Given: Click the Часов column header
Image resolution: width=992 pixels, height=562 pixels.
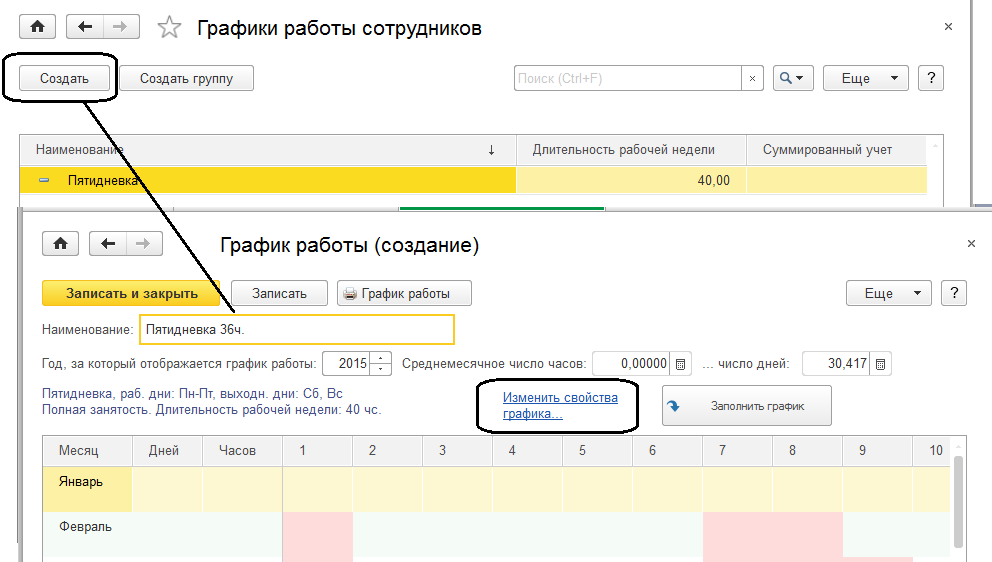Looking at the screenshot, I should 242,451.
